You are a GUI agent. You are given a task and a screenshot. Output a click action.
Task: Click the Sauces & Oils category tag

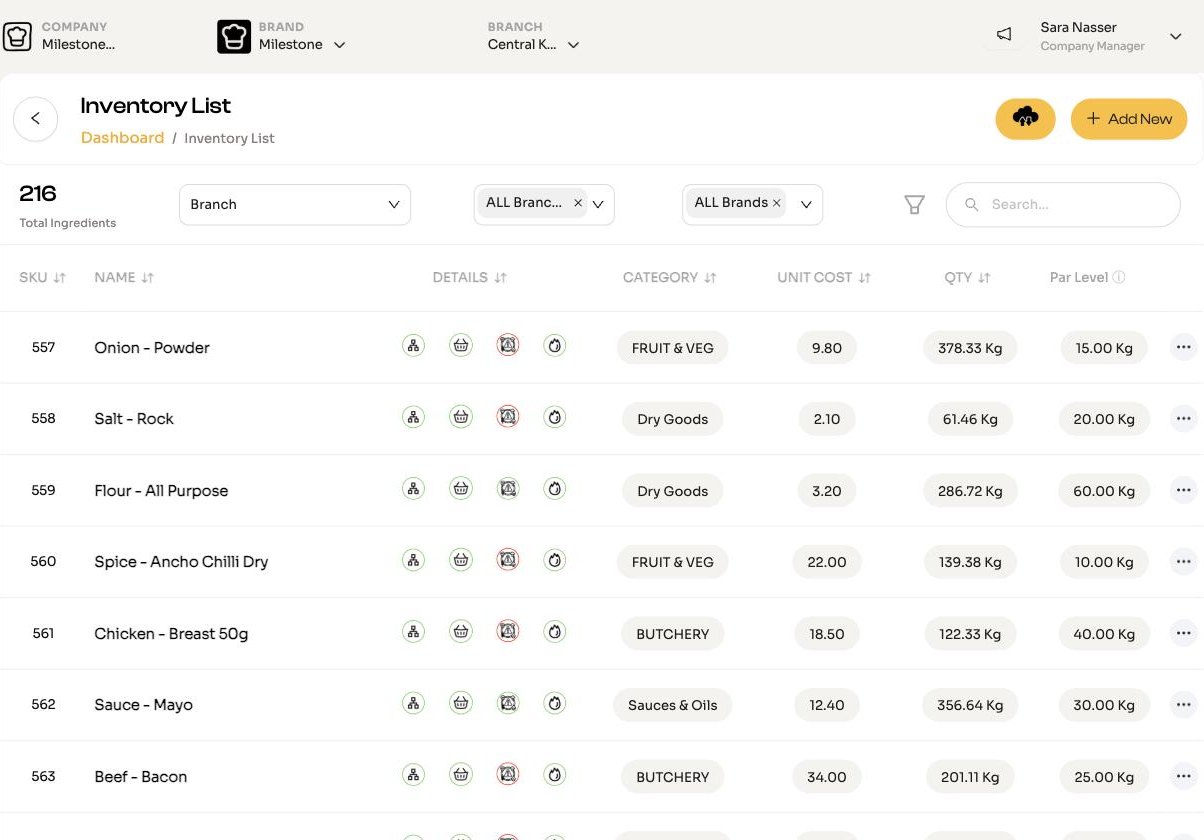673,705
